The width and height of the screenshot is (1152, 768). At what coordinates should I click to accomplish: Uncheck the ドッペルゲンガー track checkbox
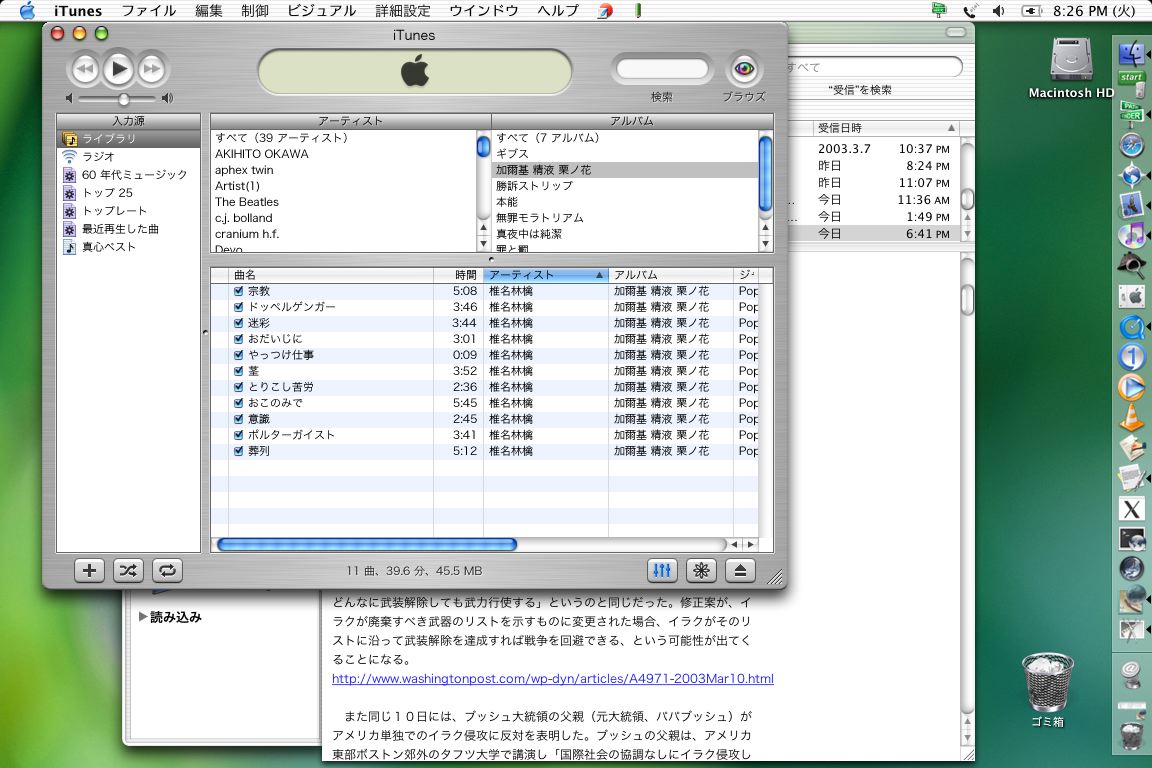[238, 307]
